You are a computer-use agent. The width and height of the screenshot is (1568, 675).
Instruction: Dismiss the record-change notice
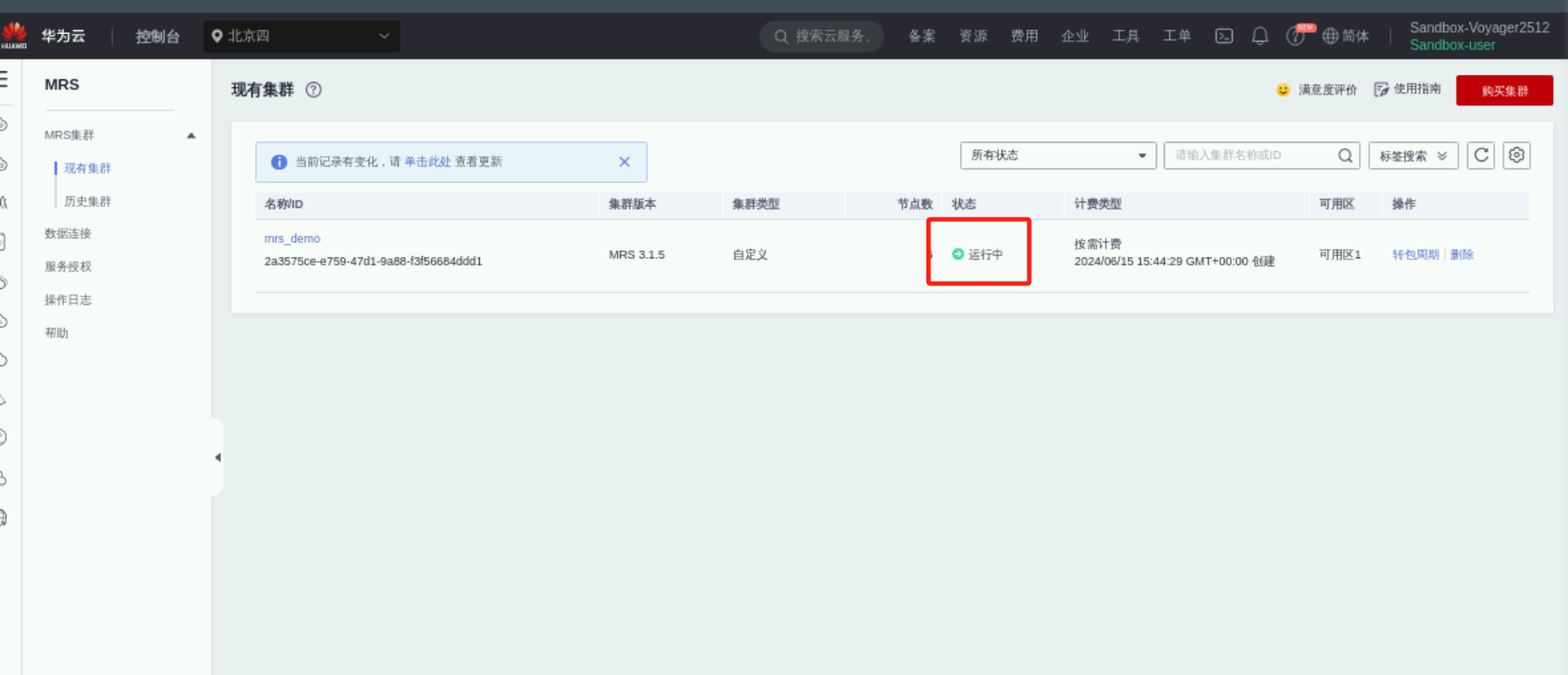[x=624, y=161]
